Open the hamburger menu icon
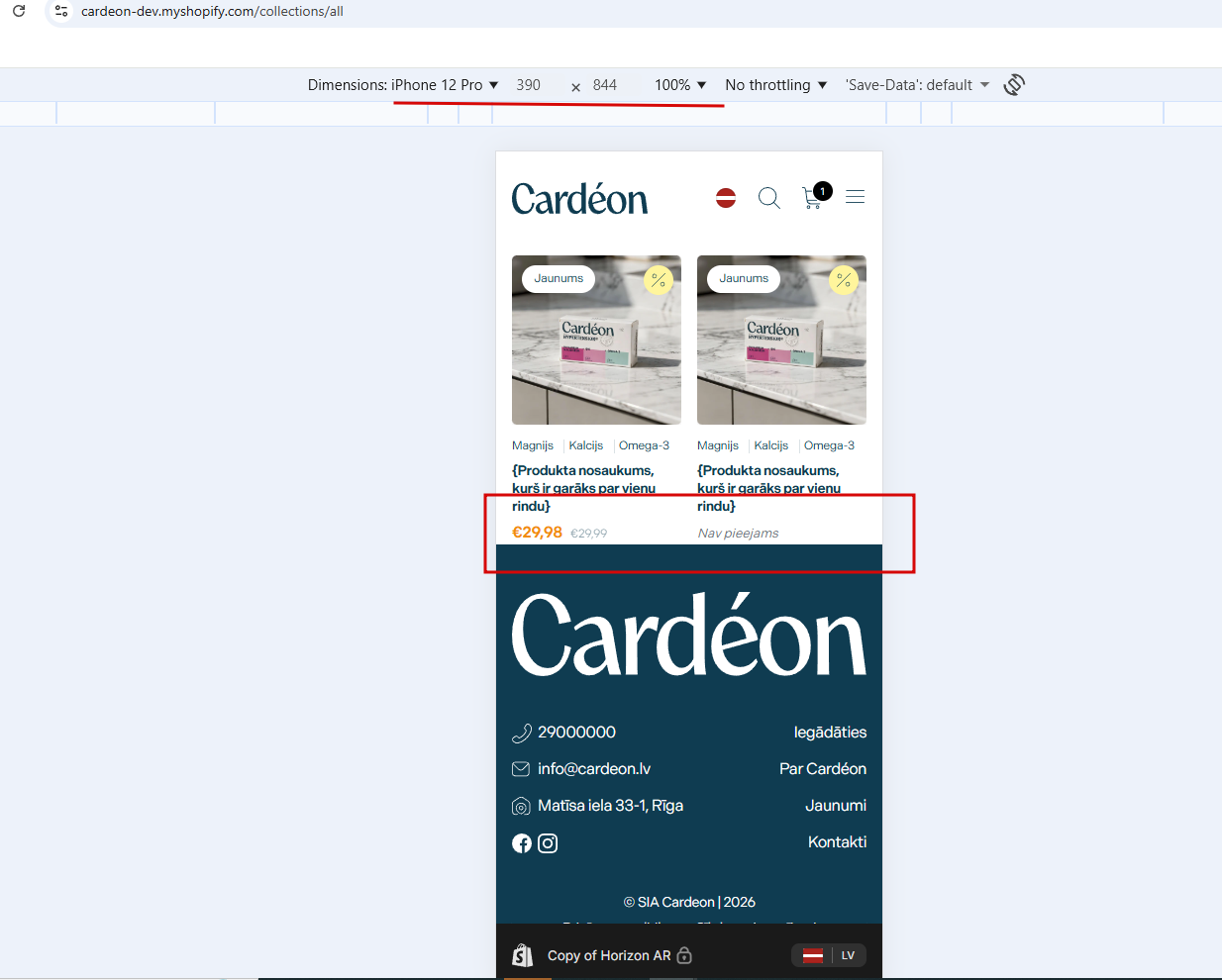Image resolution: width=1222 pixels, height=980 pixels. tap(856, 197)
